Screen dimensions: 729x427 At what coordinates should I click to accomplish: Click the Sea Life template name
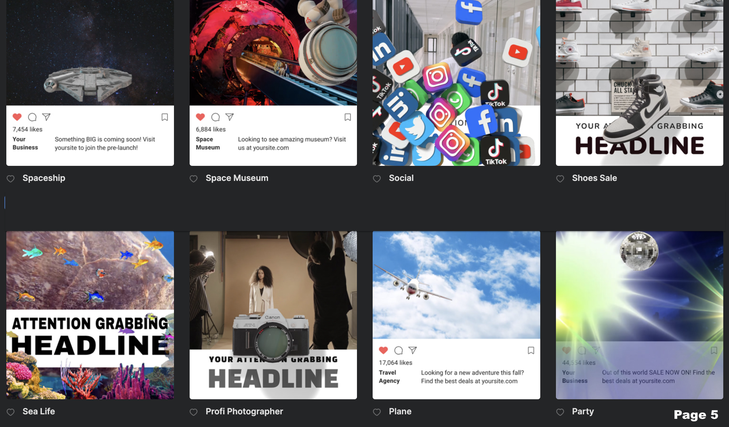point(39,412)
